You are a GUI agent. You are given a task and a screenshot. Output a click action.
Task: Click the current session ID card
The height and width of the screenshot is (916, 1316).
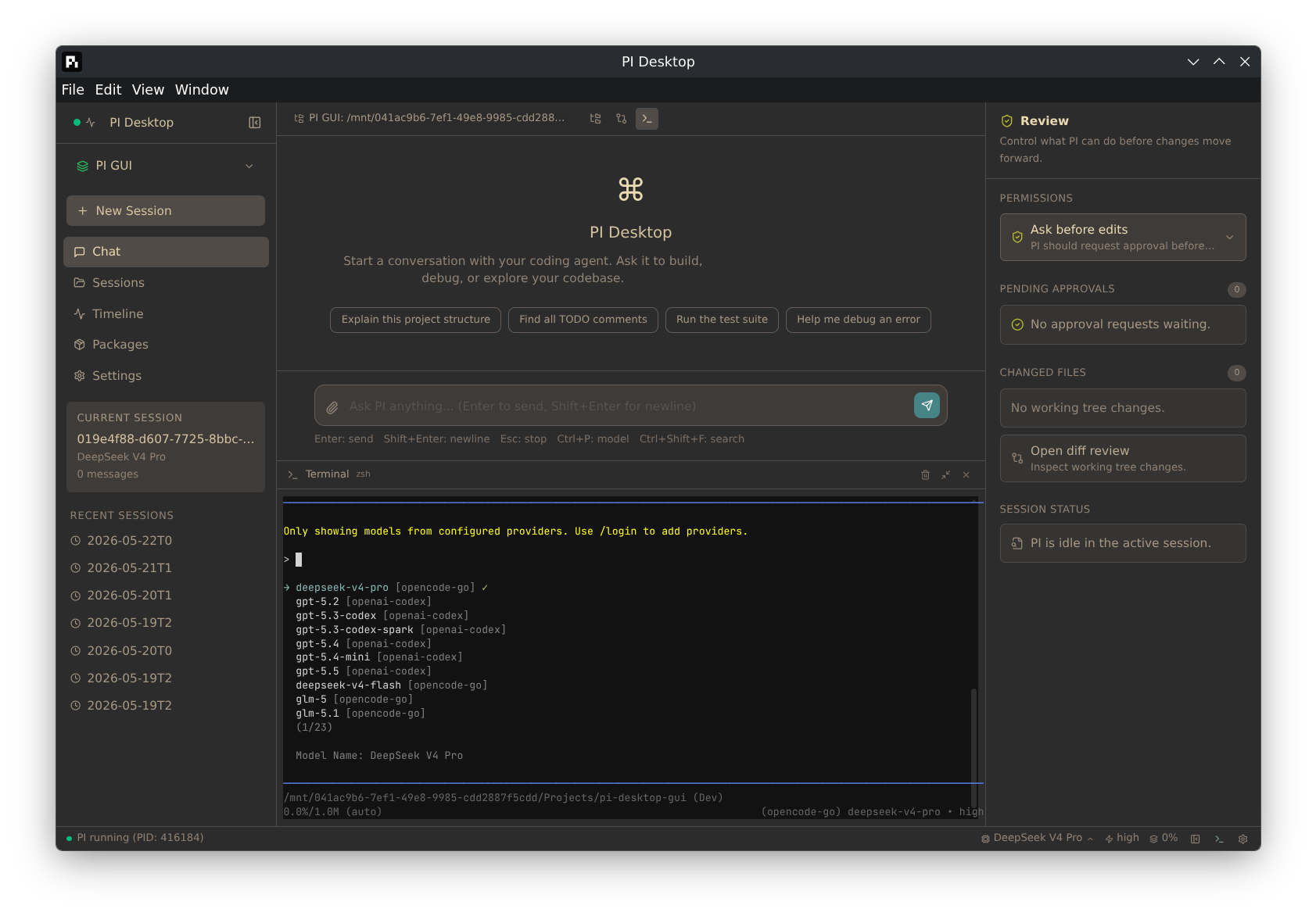pos(166,447)
